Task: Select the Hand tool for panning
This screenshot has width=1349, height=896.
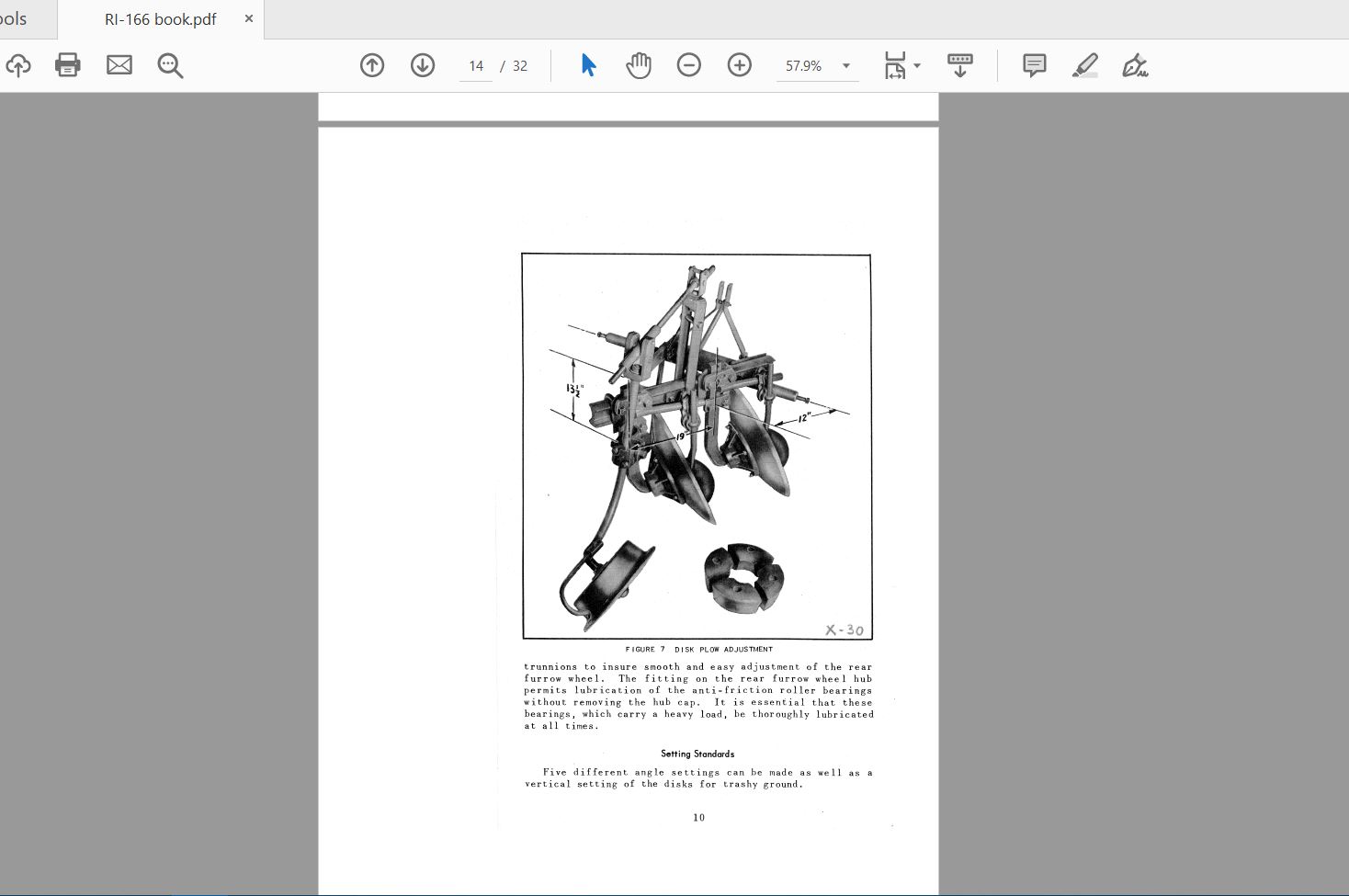Action: pos(638,65)
